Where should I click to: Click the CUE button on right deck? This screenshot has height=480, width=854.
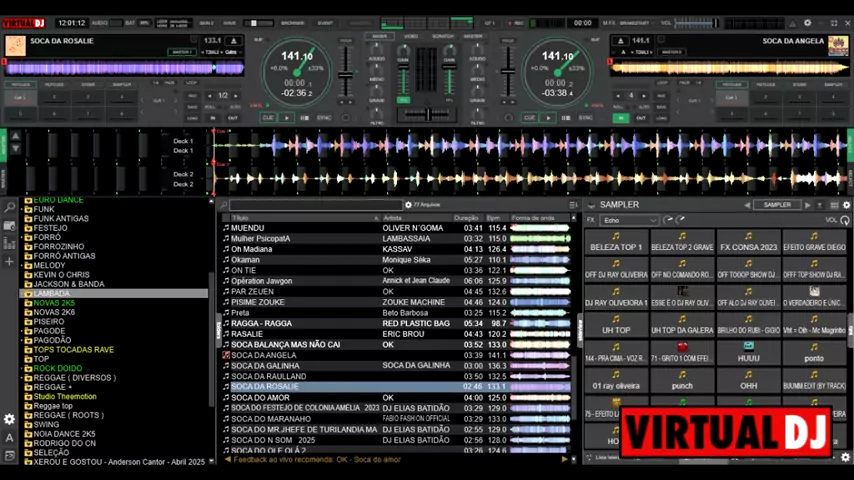click(x=529, y=118)
